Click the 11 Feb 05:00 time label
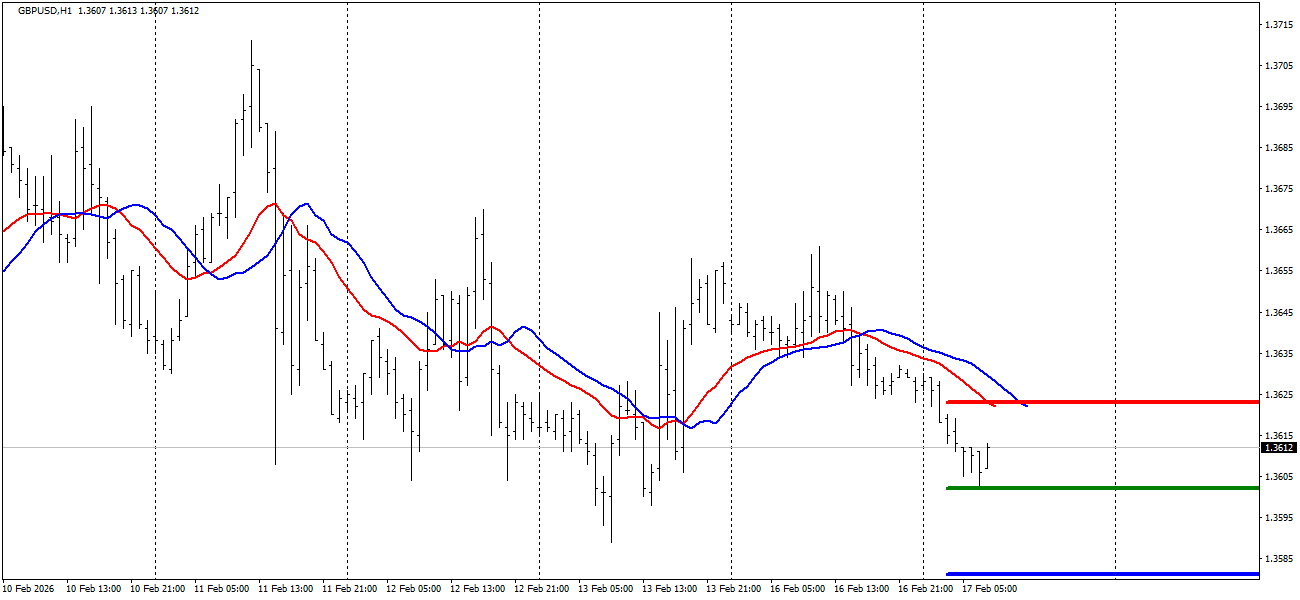 pos(221,589)
